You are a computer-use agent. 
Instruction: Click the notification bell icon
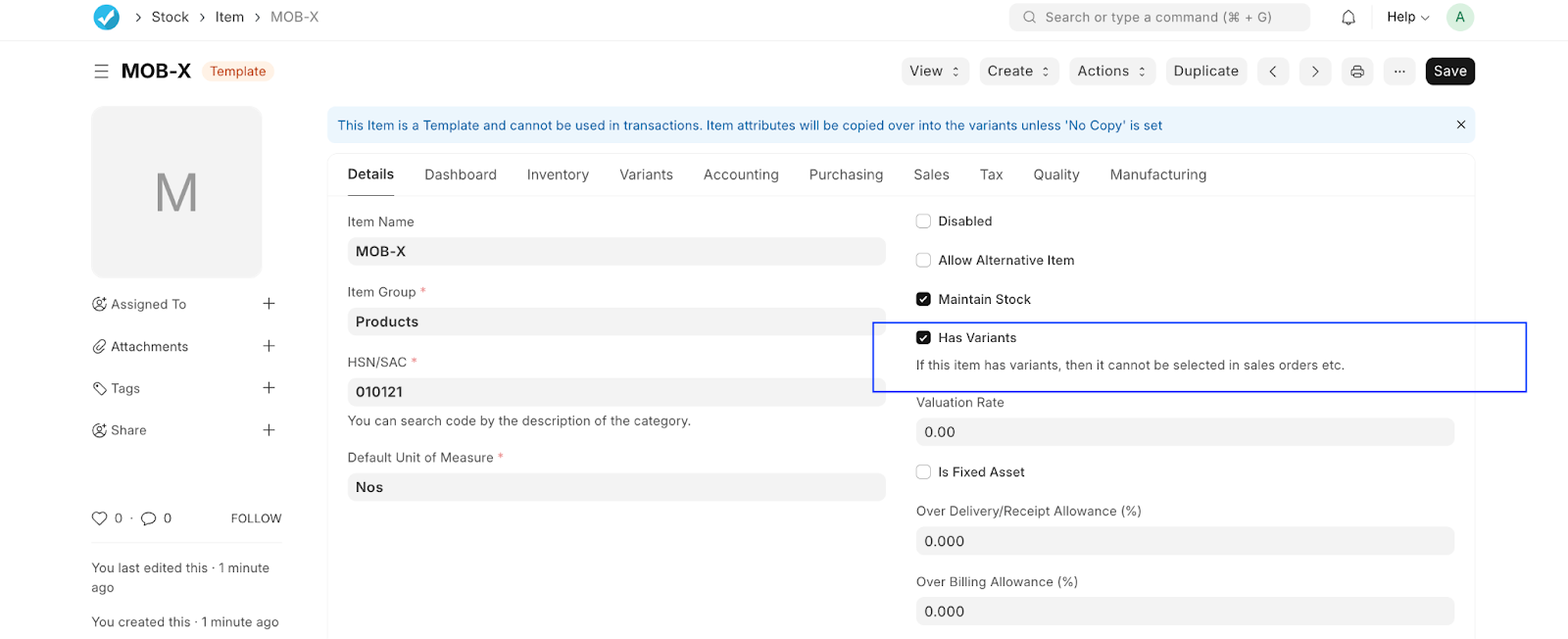[x=1348, y=18]
